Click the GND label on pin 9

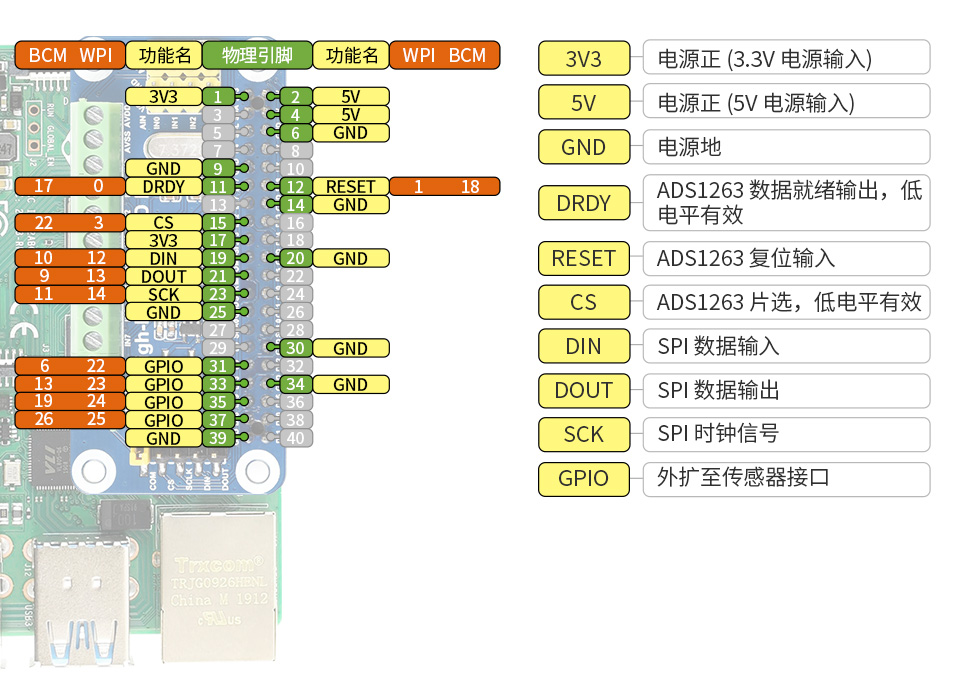[x=163, y=168]
